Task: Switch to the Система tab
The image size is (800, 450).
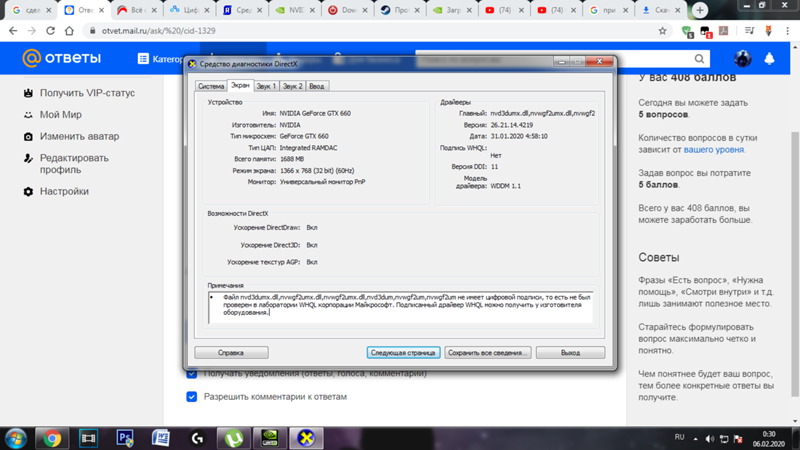Action: [x=211, y=86]
